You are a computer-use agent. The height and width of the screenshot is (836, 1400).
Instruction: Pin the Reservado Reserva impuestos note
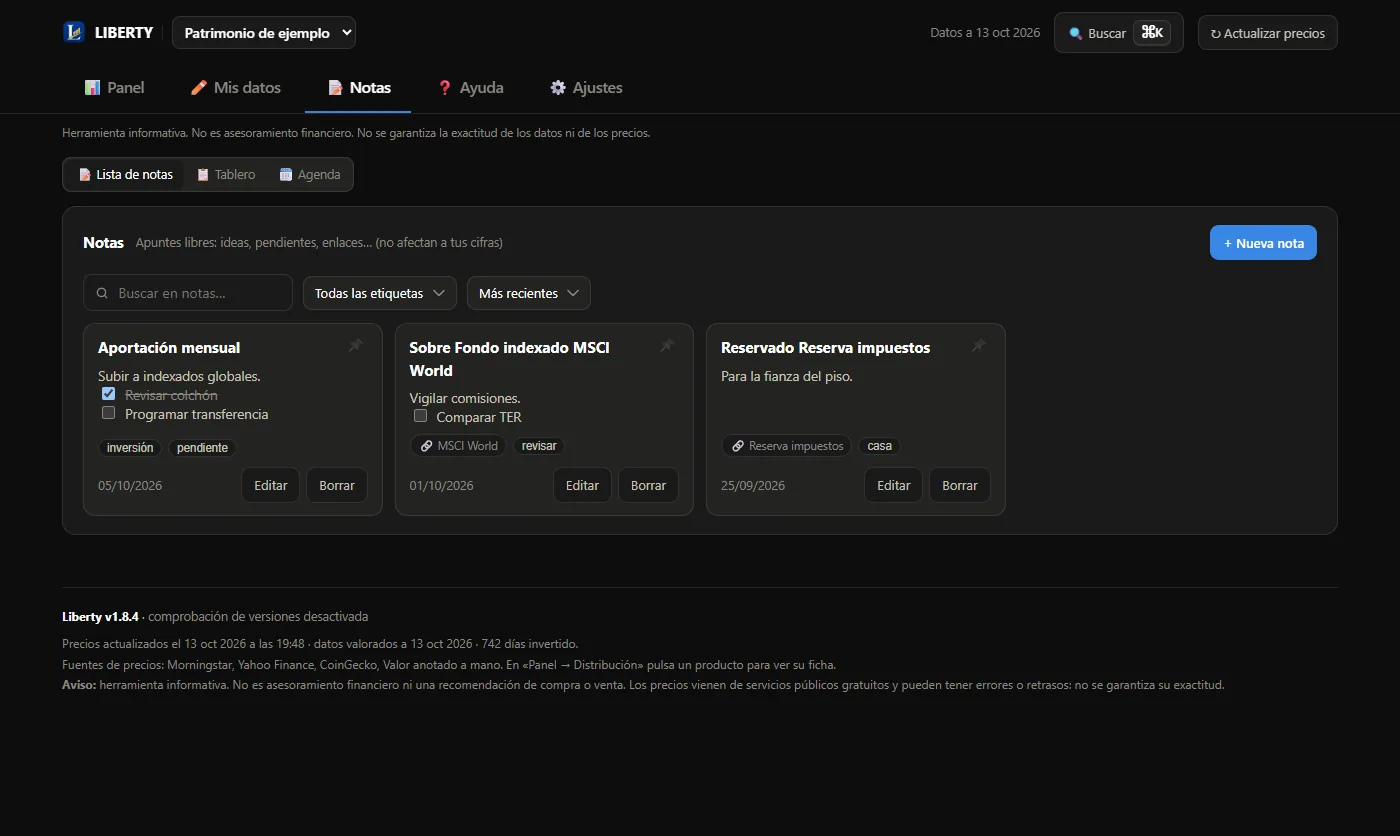click(x=979, y=346)
